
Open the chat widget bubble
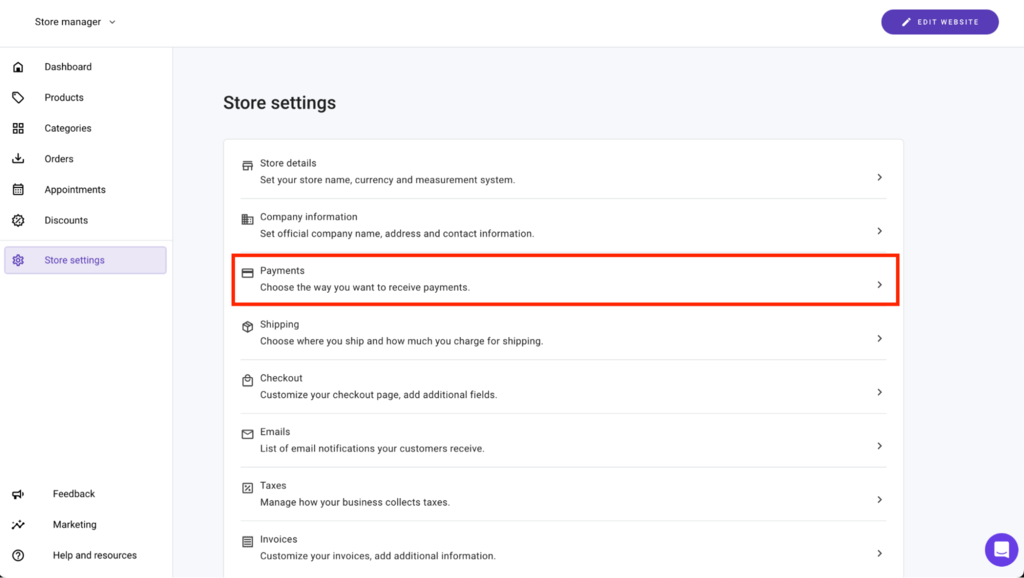(x=1001, y=549)
